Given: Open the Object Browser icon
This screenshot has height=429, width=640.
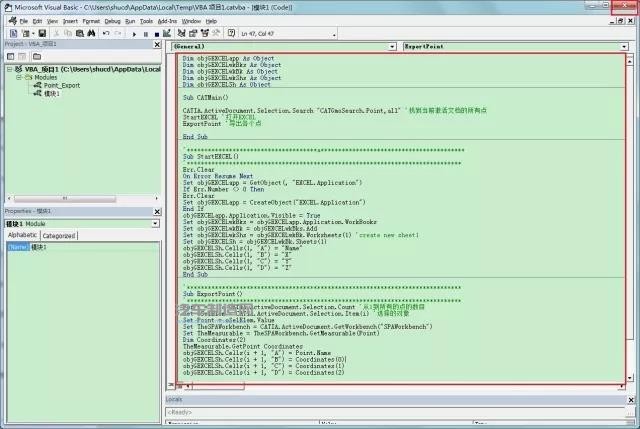Looking at the screenshot, I should 204,33.
